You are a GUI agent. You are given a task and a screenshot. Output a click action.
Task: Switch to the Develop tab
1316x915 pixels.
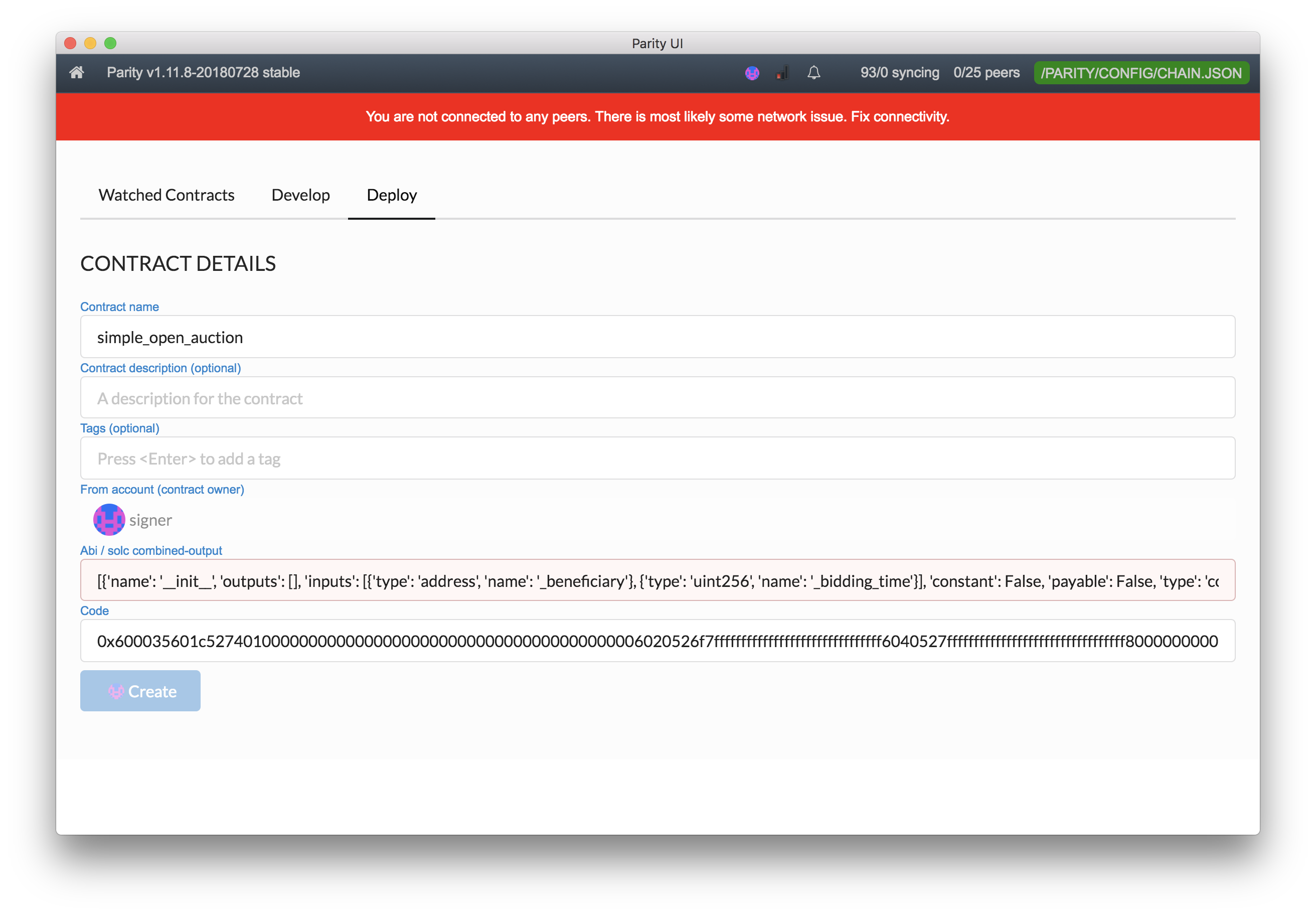click(300, 195)
